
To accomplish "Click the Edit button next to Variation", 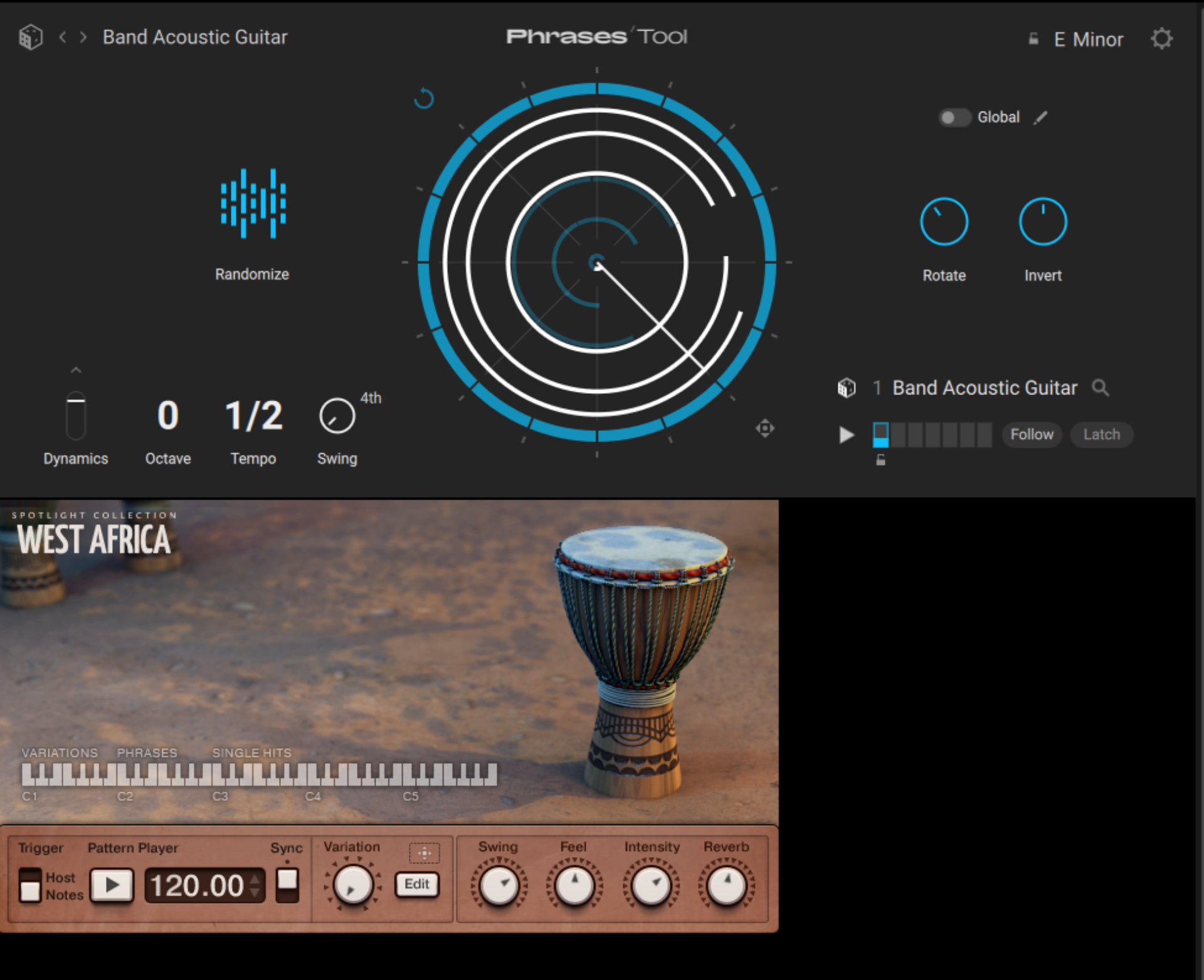I will pos(416,885).
